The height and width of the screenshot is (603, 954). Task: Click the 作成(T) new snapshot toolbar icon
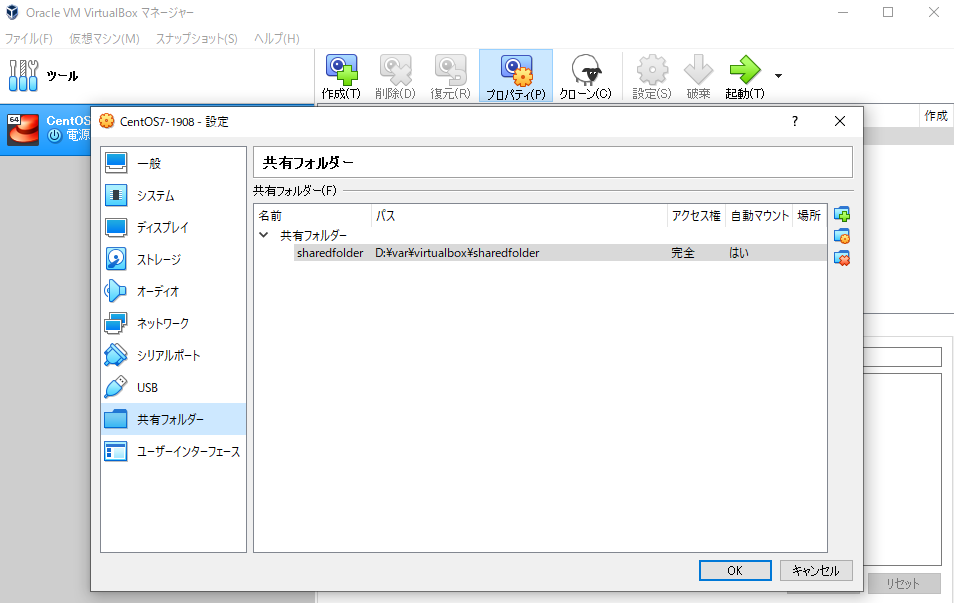[341, 76]
